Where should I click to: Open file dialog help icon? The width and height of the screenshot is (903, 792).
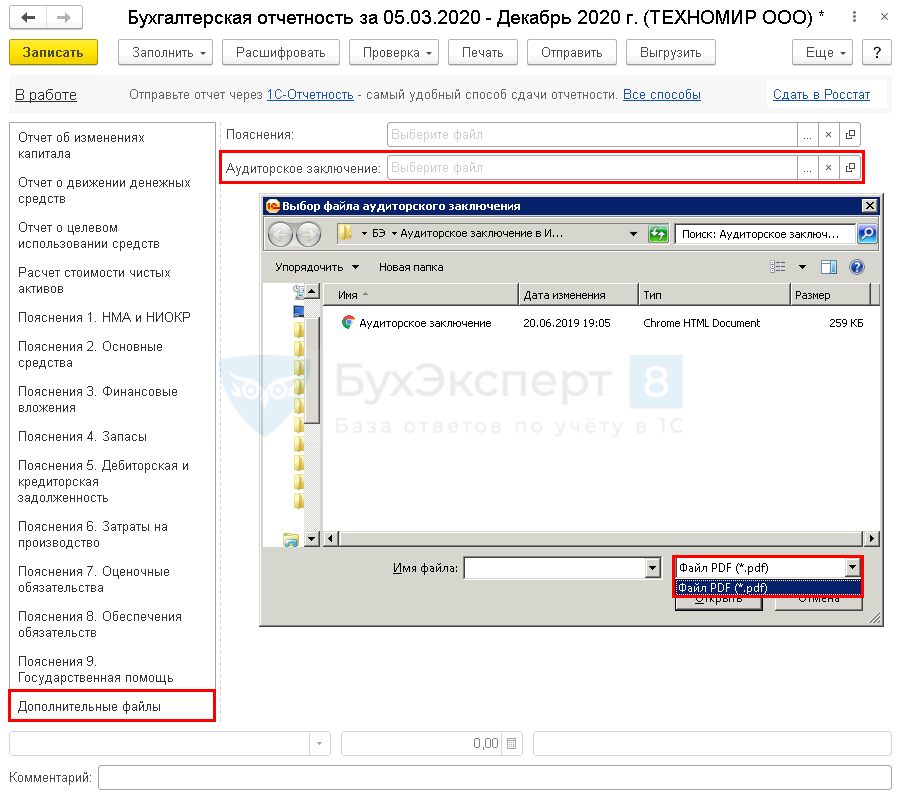pyautogui.click(x=856, y=267)
